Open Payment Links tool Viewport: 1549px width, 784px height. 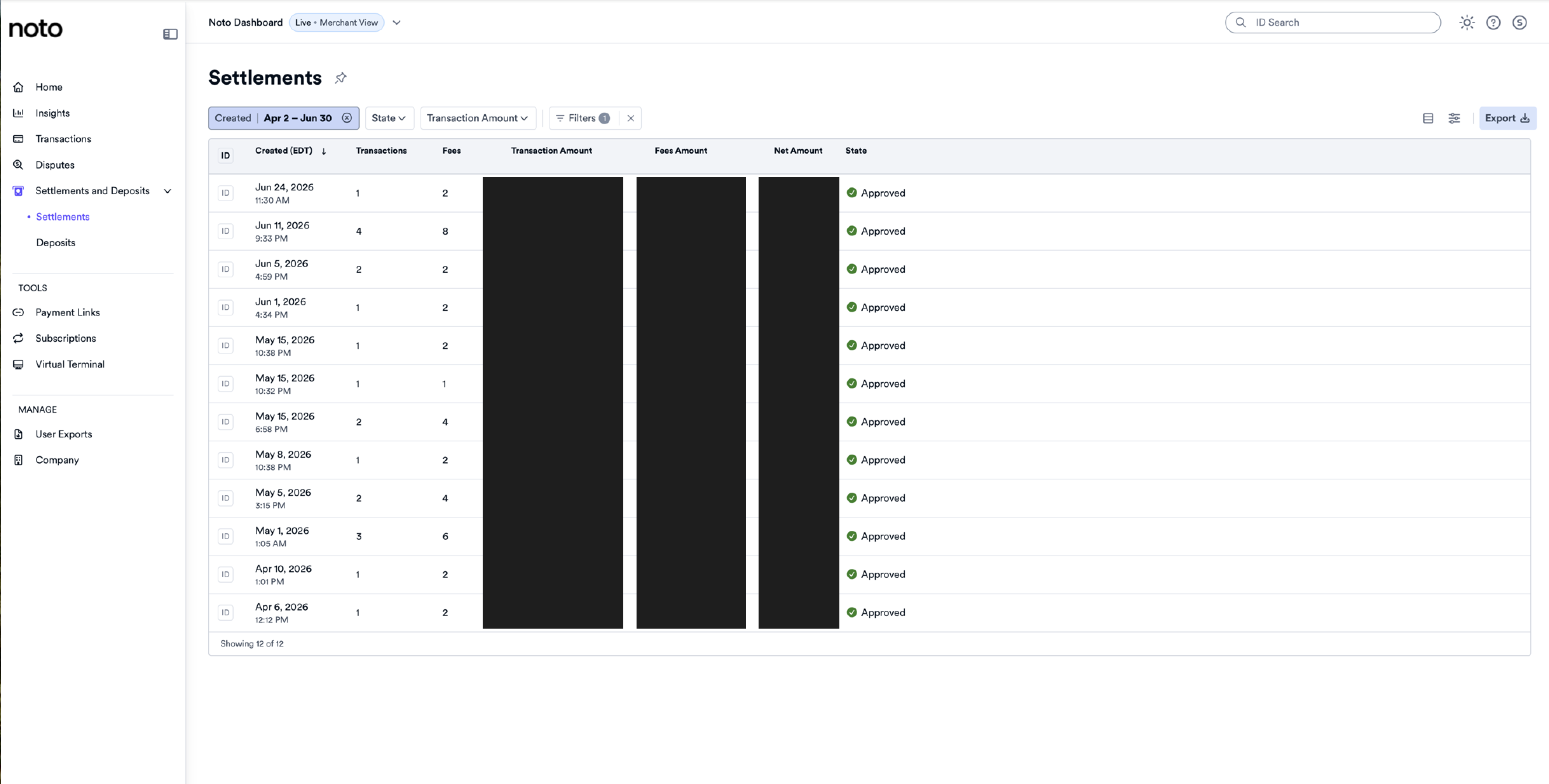pyautogui.click(x=67, y=312)
